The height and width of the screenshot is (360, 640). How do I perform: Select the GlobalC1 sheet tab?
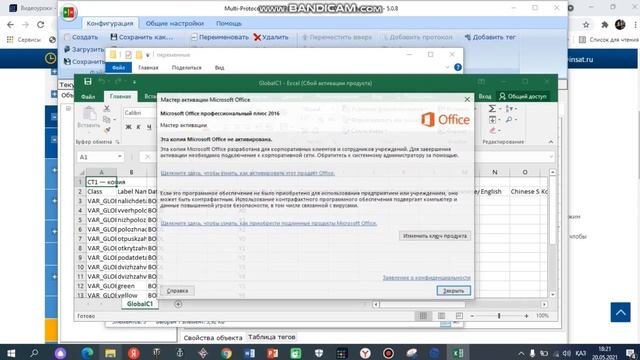(140, 304)
